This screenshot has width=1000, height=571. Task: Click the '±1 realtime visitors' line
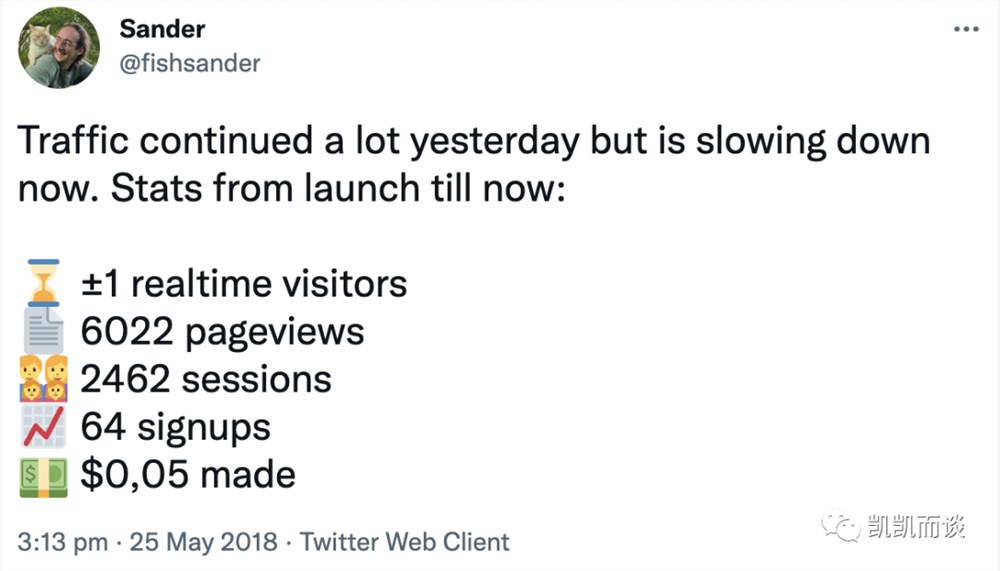pos(244,284)
